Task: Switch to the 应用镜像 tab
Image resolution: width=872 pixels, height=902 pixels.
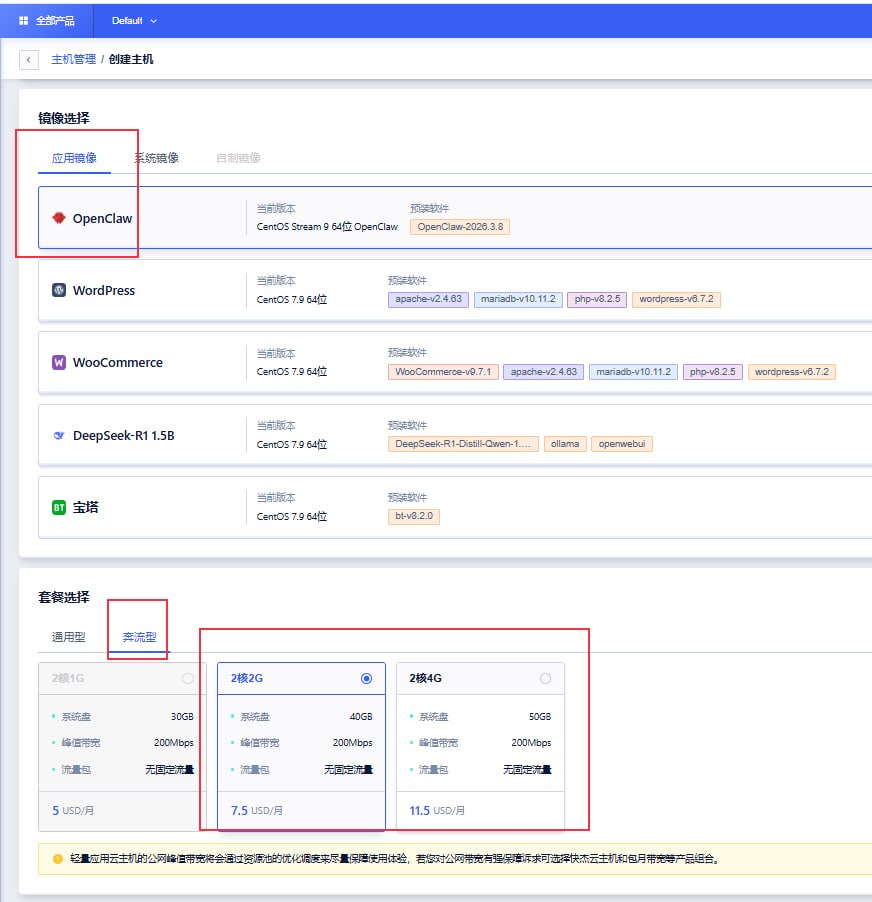Action: tap(74, 158)
